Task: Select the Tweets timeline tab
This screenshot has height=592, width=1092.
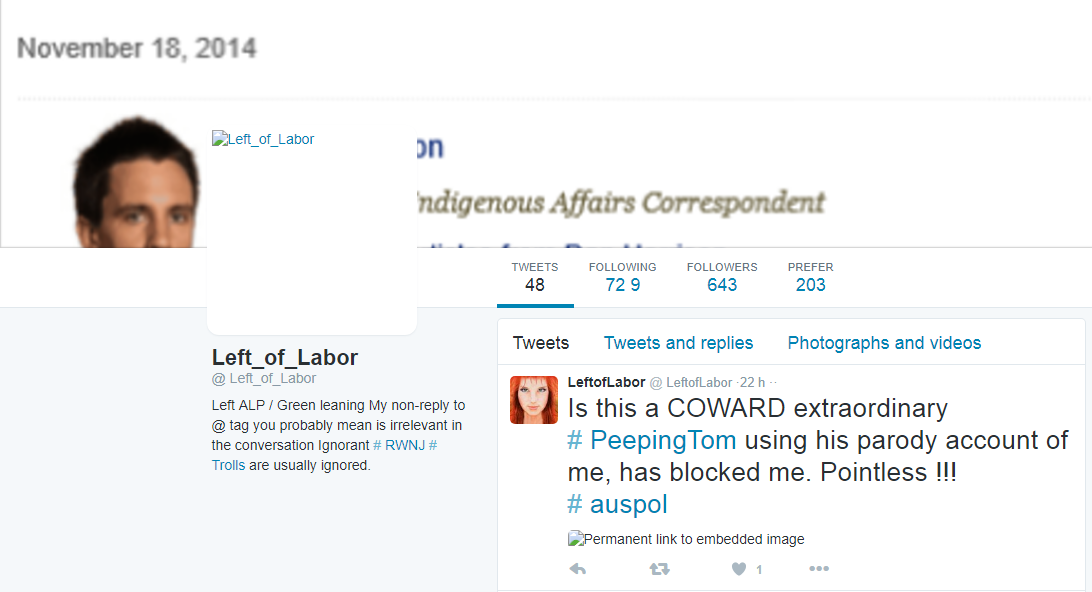Action: [541, 343]
